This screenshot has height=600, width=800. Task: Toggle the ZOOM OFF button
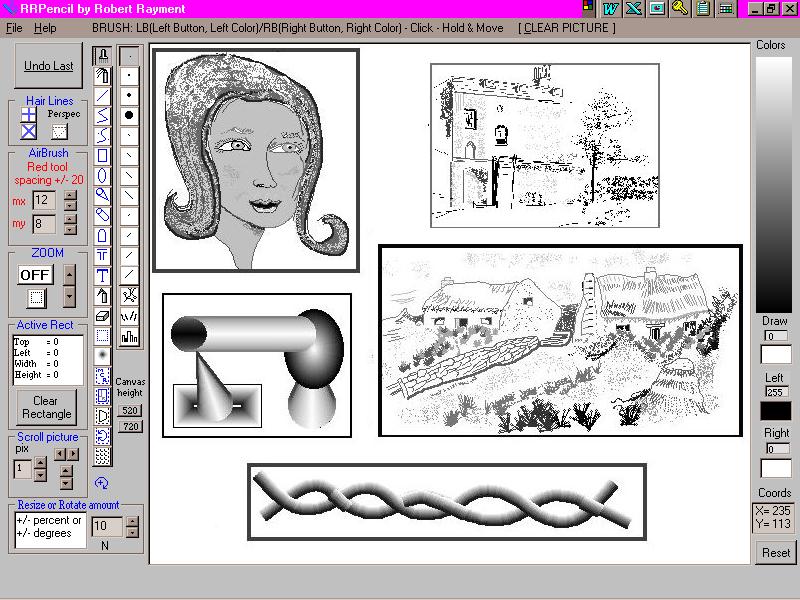coord(35,274)
